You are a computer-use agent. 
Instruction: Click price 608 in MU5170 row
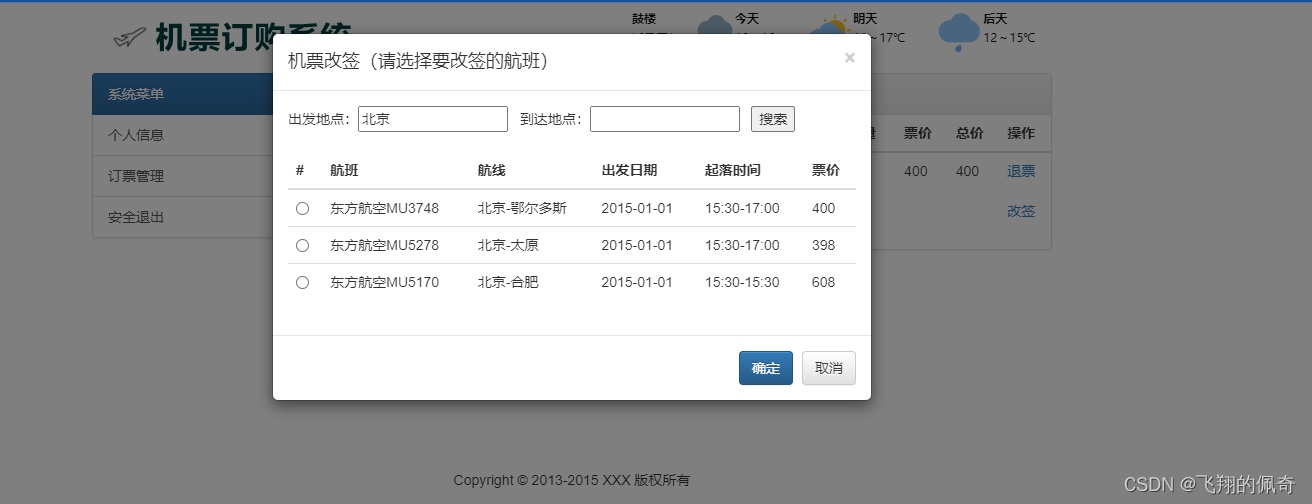823,282
